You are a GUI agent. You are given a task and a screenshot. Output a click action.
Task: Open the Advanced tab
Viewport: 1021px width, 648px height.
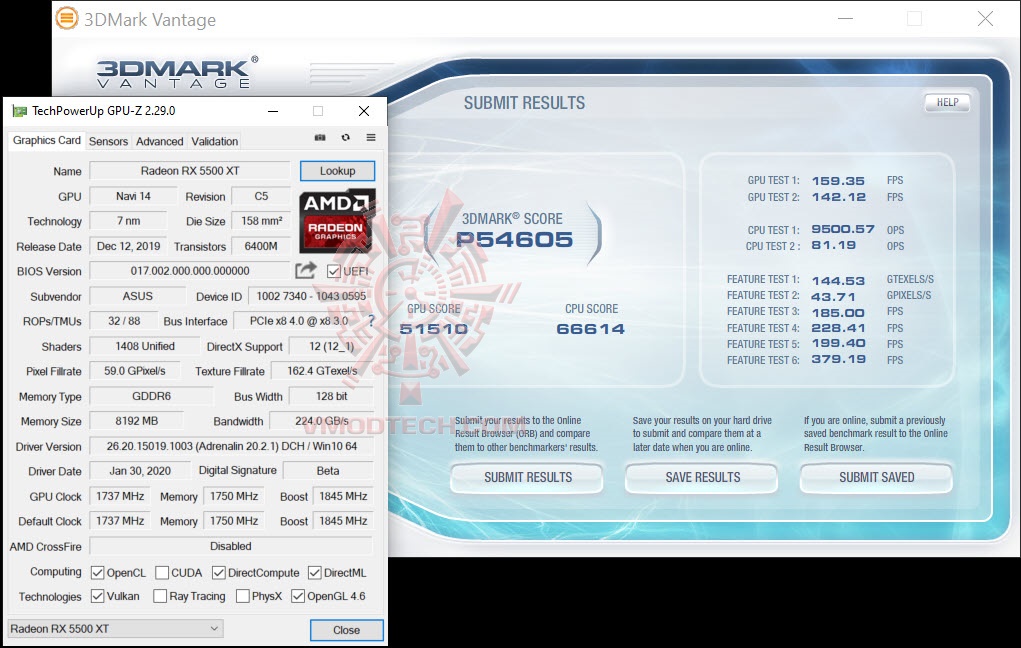[160, 141]
